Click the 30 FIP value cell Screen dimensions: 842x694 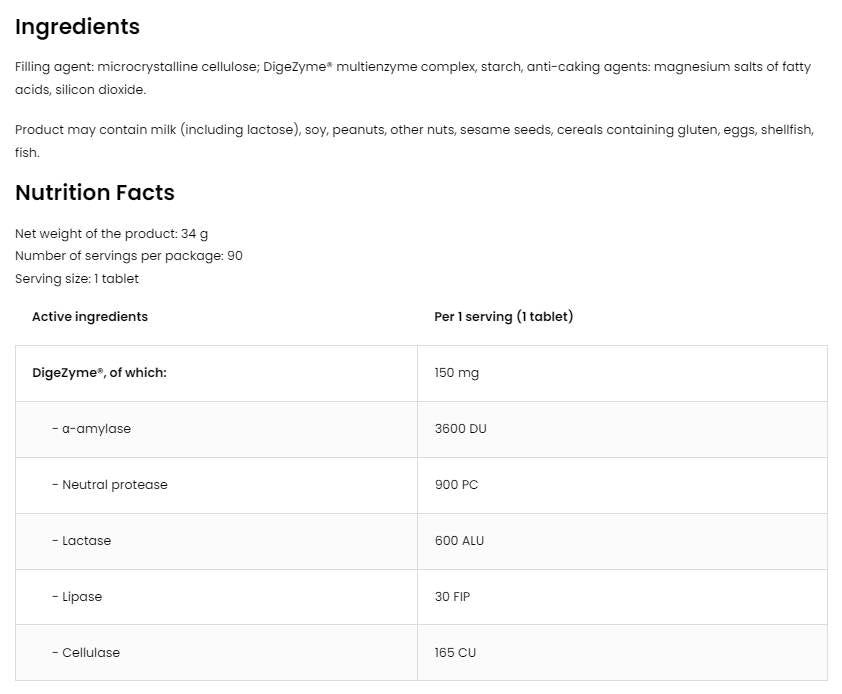[452, 597]
